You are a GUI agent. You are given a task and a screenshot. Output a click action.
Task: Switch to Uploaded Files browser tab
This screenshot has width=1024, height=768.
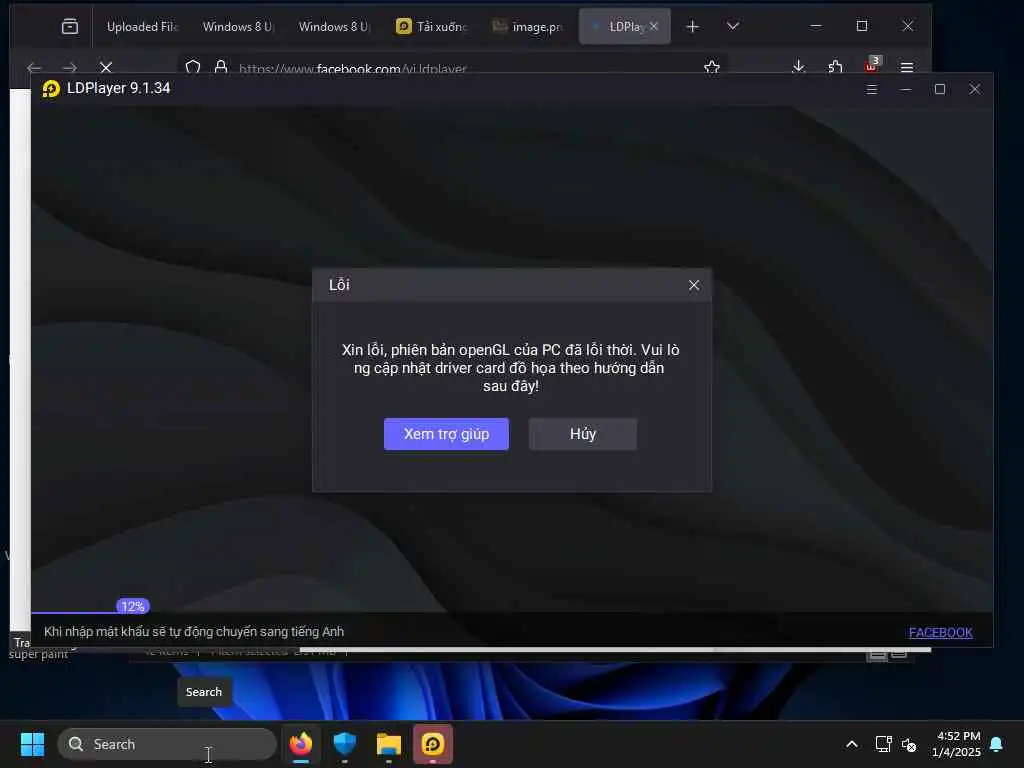[142, 27]
